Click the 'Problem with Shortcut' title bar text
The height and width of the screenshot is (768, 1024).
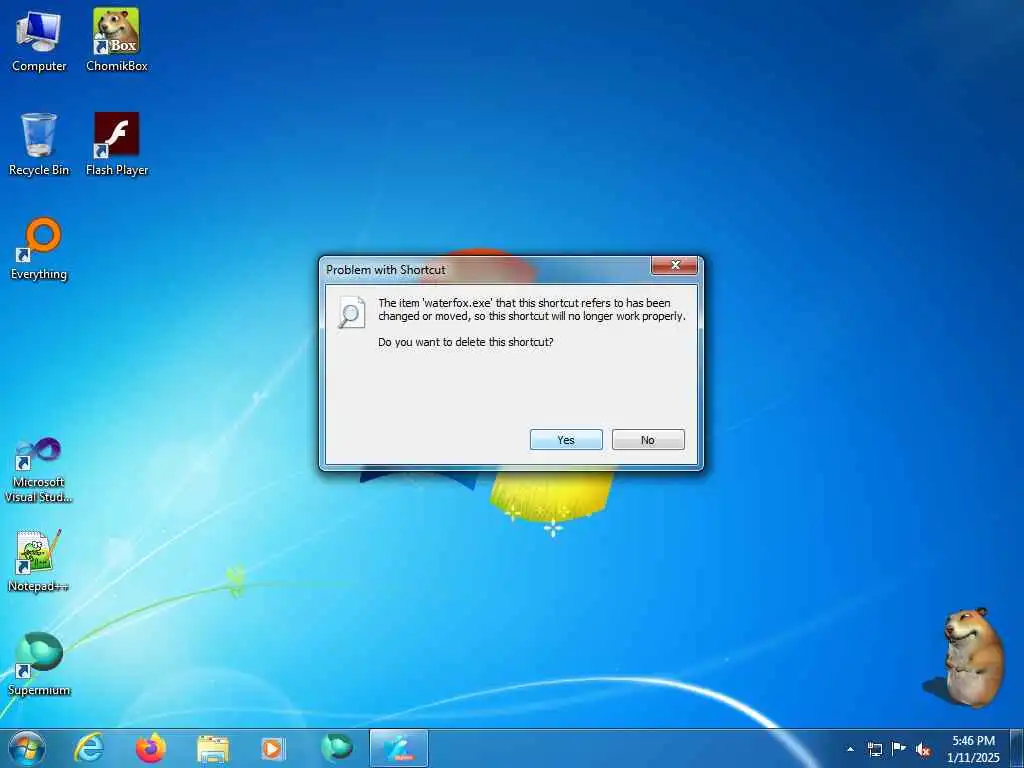386,270
